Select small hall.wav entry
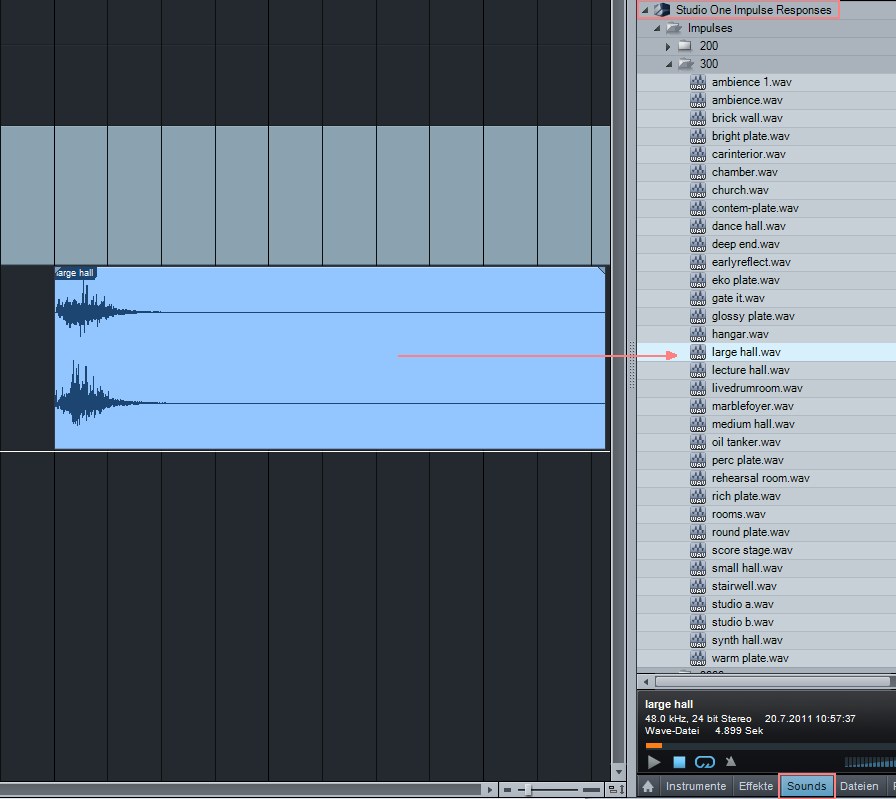The width and height of the screenshot is (896, 799). (x=766, y=568)
